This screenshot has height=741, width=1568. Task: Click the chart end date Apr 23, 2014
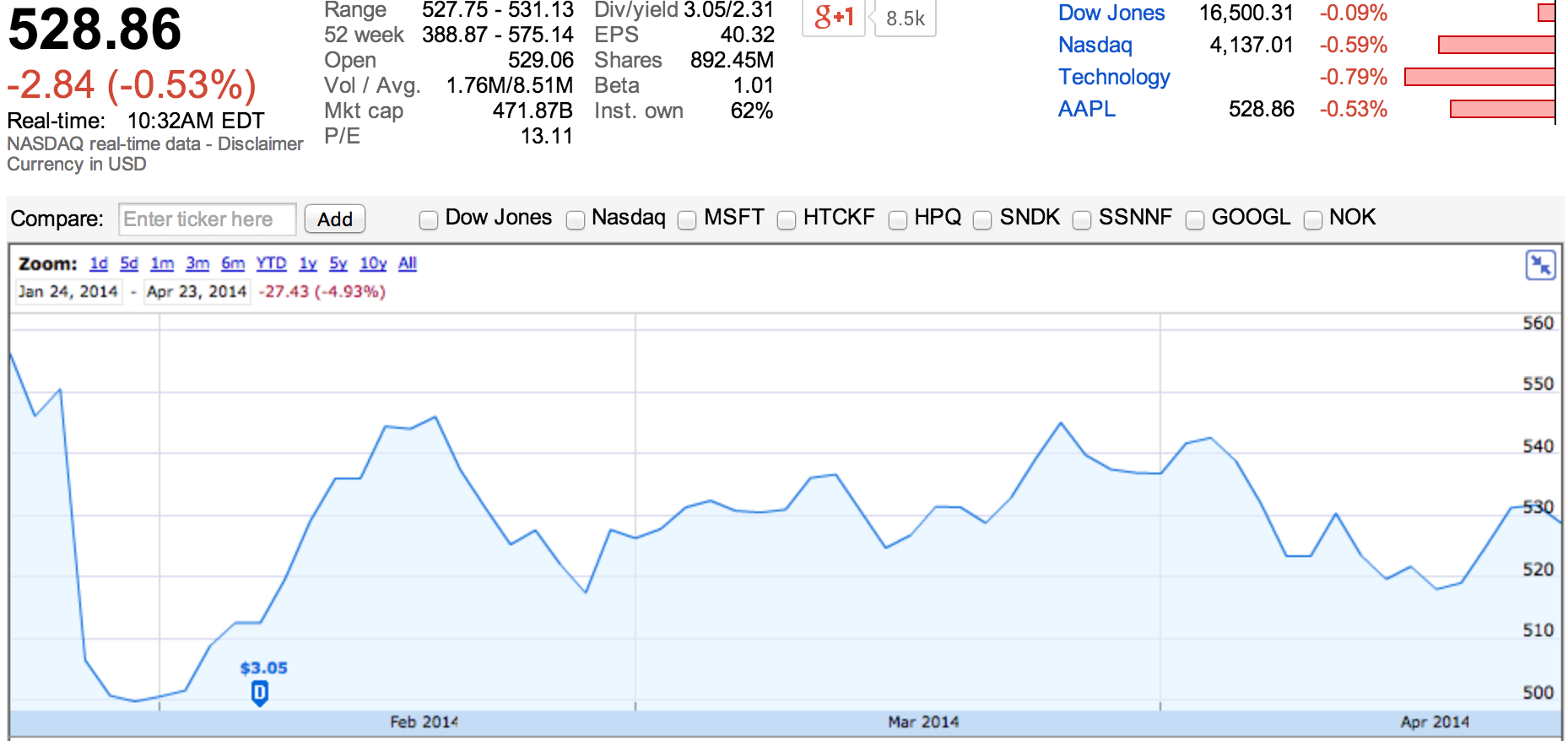pos(197,291)
